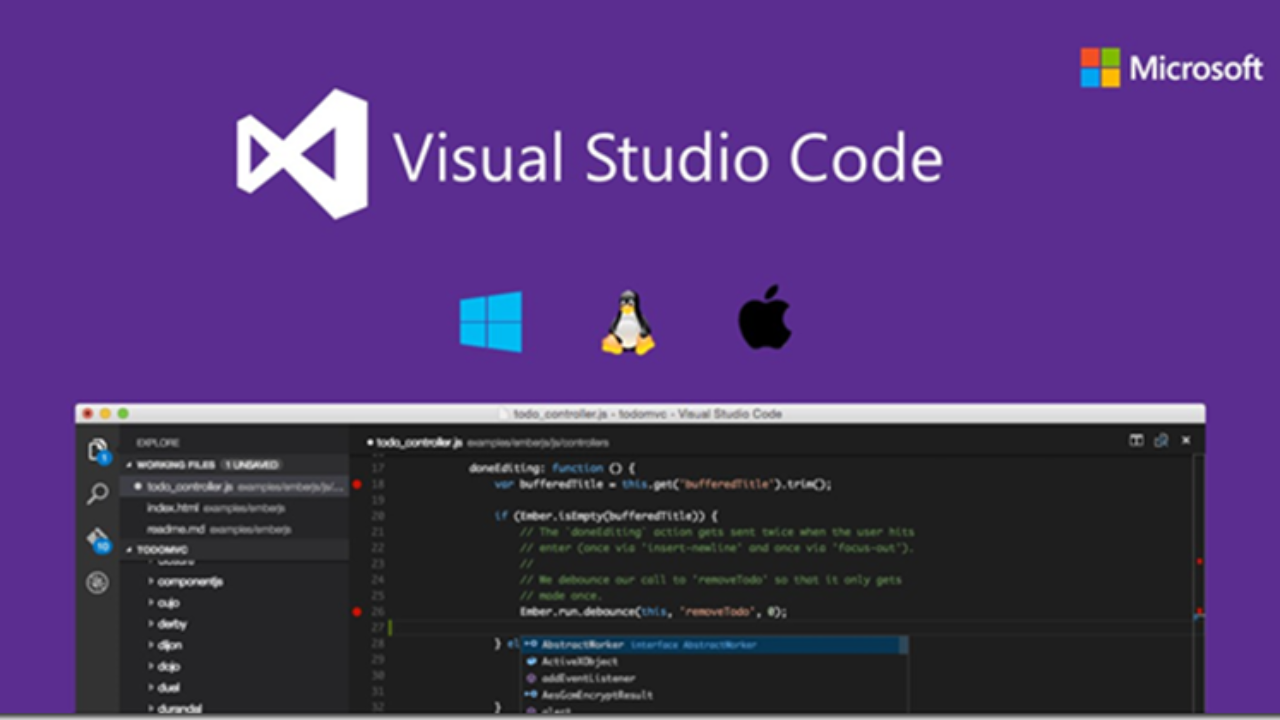Viewport: 1280px width, 720px height.
Task: Click the Ember.run.debounce code line
Action: point(653,611)
